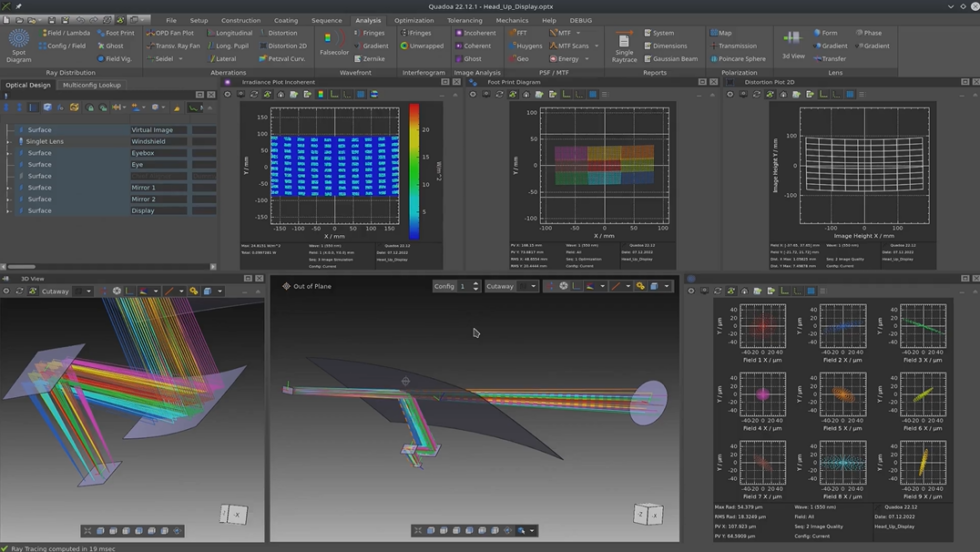Open the FFT PSF analysis

tap(518, 33)
